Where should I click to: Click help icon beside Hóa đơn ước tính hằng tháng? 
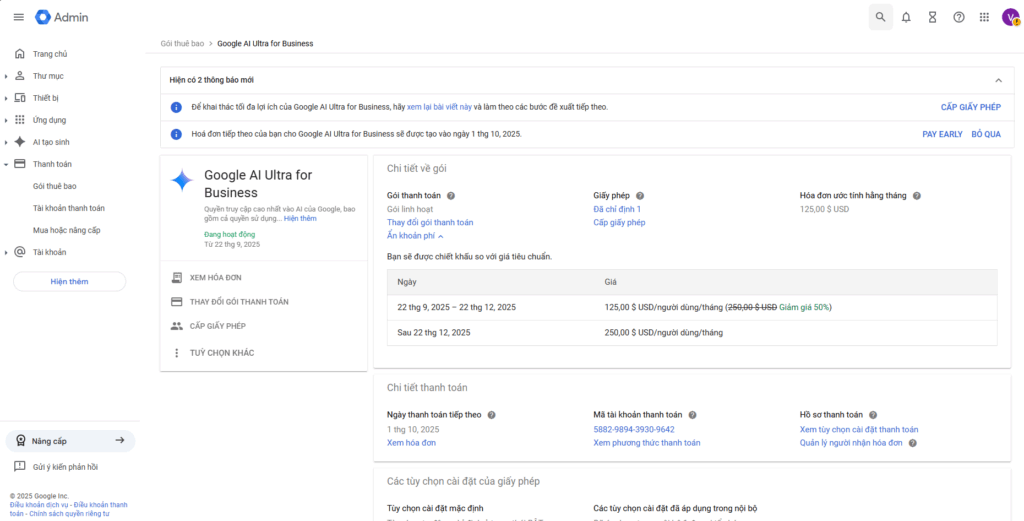[916, 196]
